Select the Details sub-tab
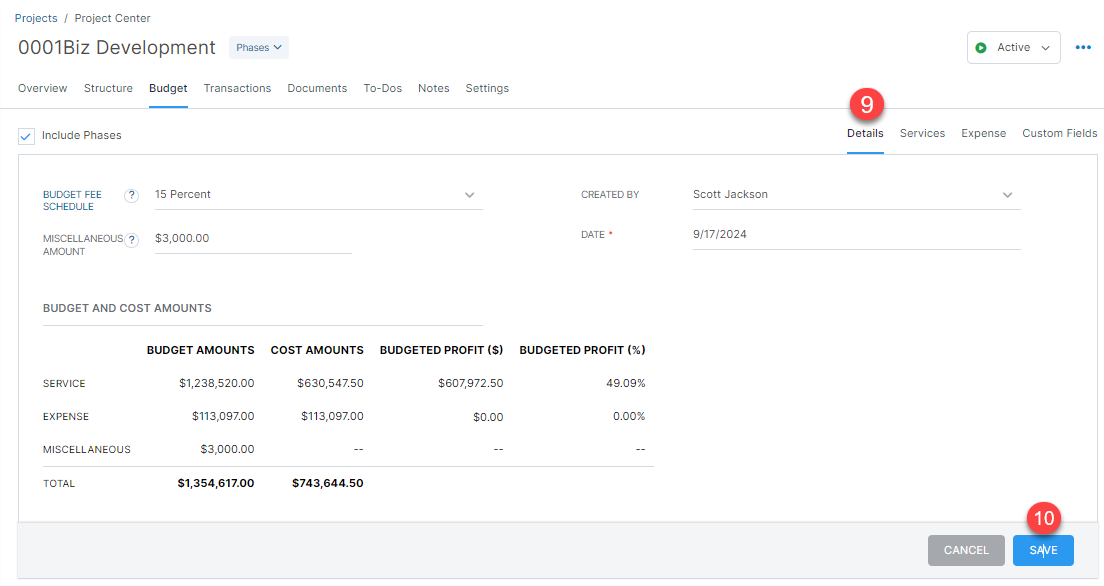1104x586 pixels. [x=865, y=133]
